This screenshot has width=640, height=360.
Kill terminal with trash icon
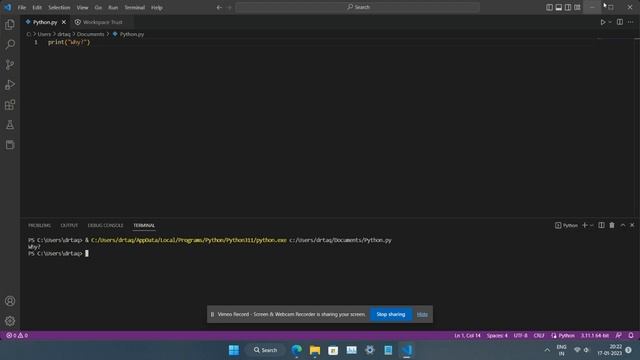pyautogui.click(x=612, y=225)
